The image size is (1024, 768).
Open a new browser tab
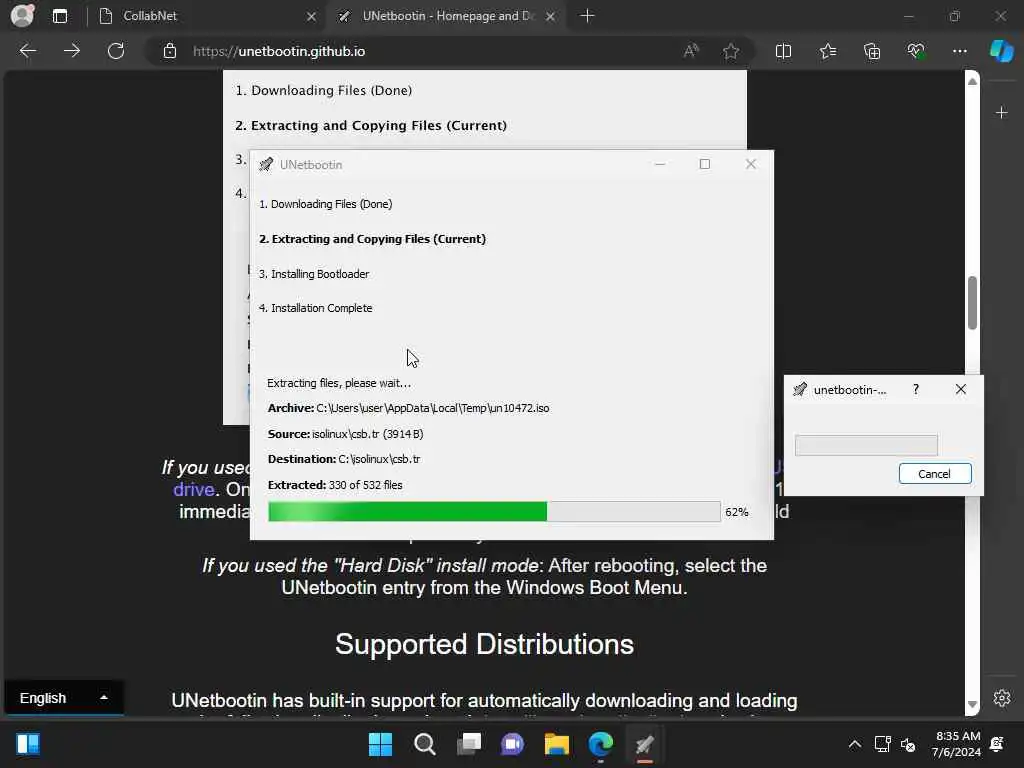[587, 16]
